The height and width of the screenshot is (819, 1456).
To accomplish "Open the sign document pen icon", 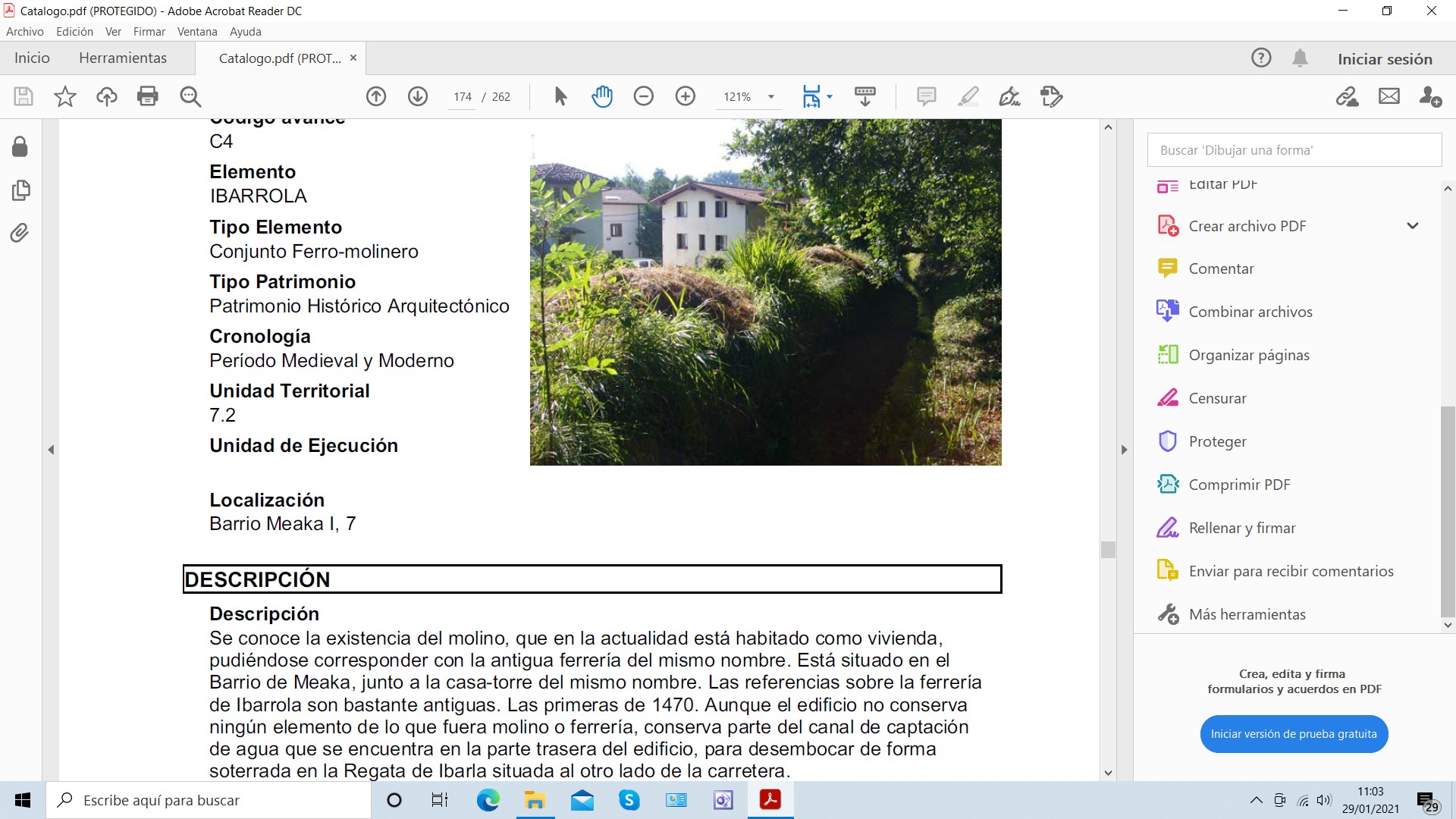I will tap(1009, 96).
